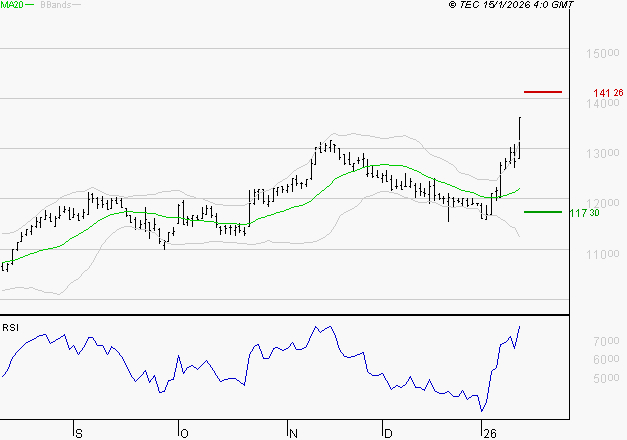Click the 'O' October time axis marker

tap(184, 431)
